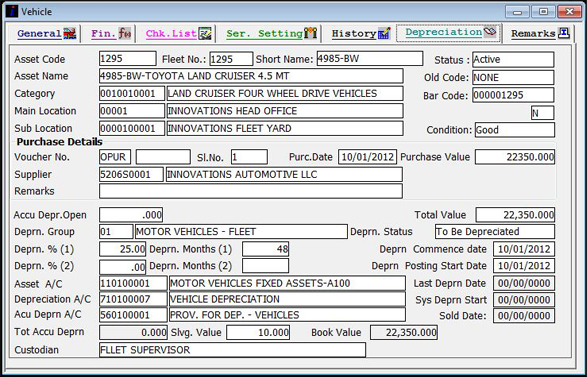
Task: Click the Fin. tab function icon
Action: [x=125, y=34]
